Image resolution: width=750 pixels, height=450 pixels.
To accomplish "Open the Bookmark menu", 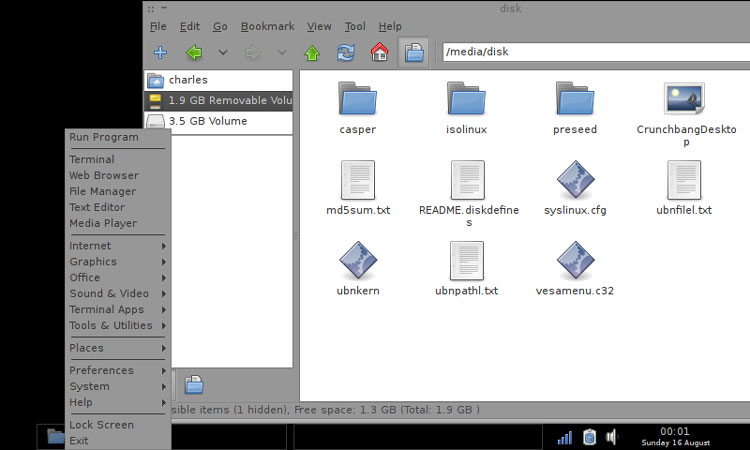I will pyautogui.click(x=267, y=26).
